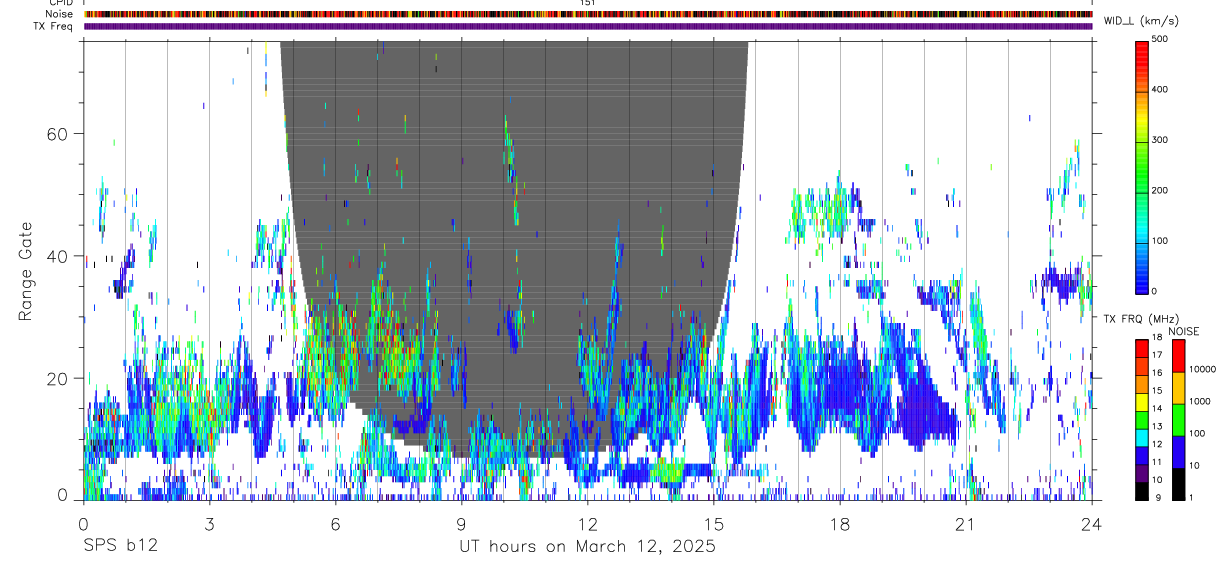
Task: Click the NOISE level colorbar
Action: (x=1177, y=419)
